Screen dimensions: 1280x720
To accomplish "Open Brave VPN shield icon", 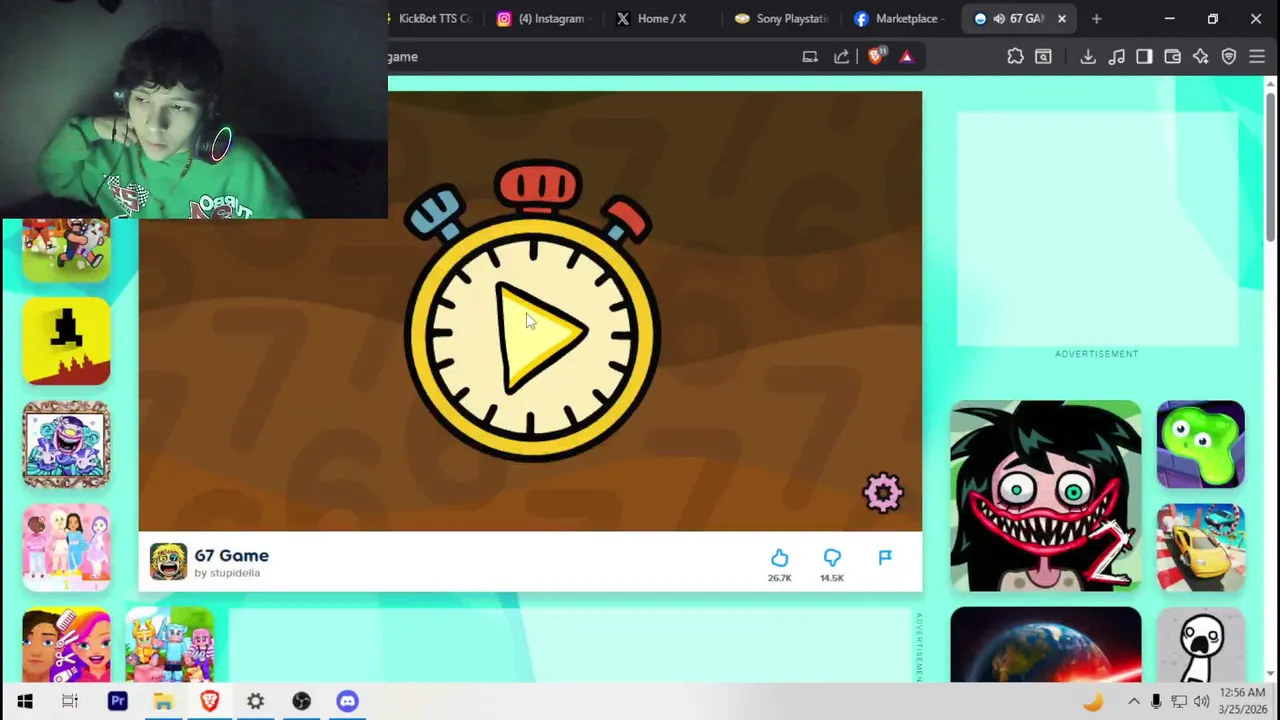I will [1229, 57].
